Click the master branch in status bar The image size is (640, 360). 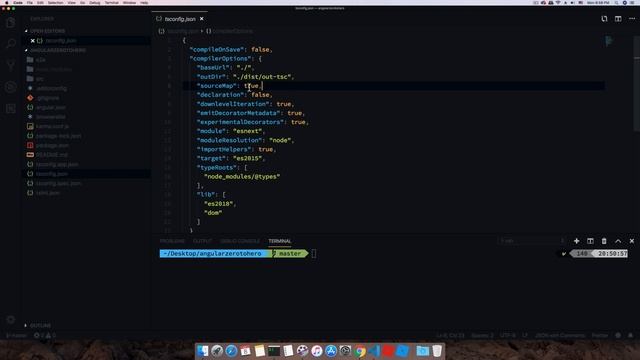[x=16, y=336]
